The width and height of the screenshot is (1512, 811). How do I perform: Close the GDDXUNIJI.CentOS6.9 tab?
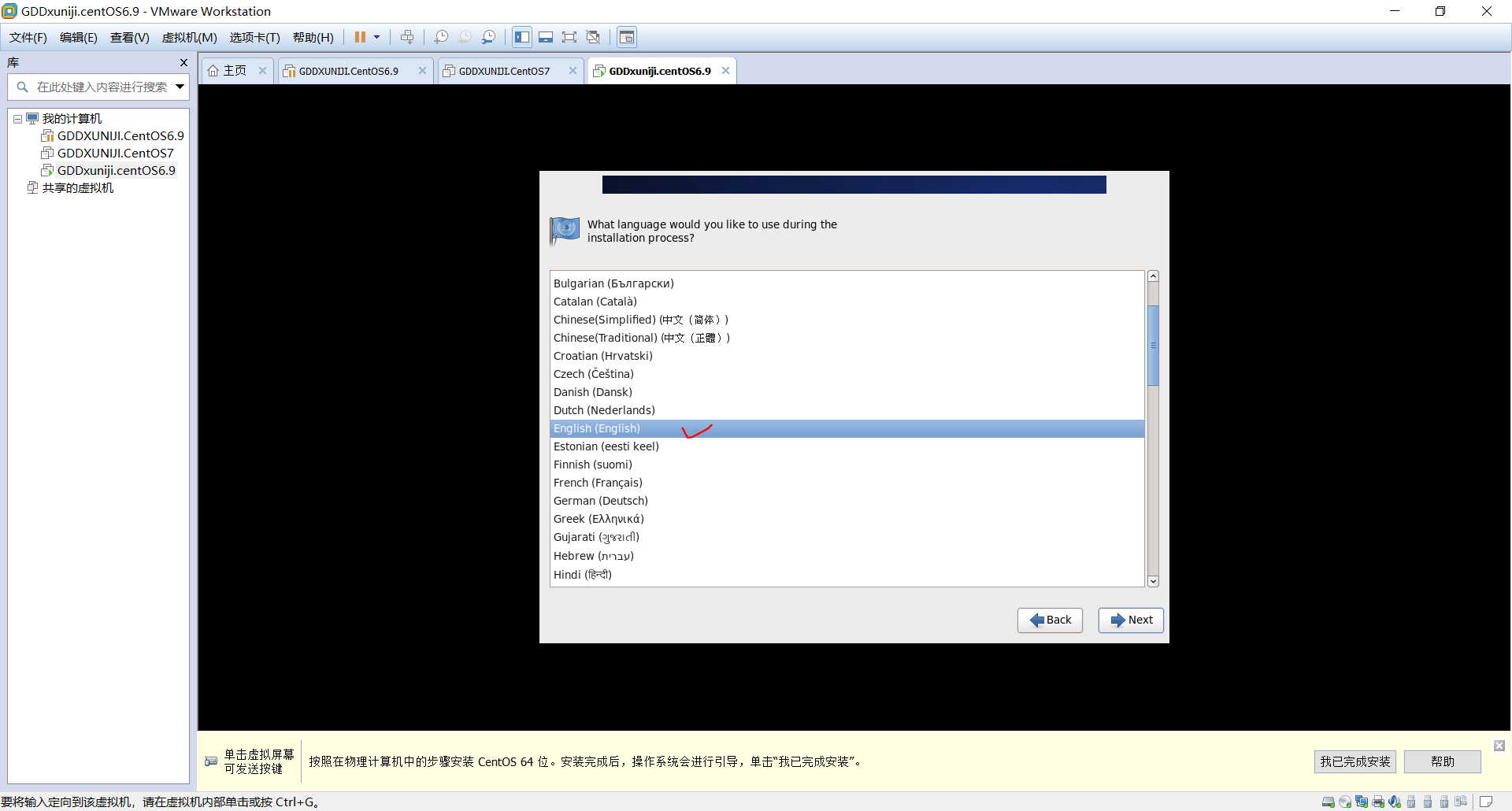[422, 71]
